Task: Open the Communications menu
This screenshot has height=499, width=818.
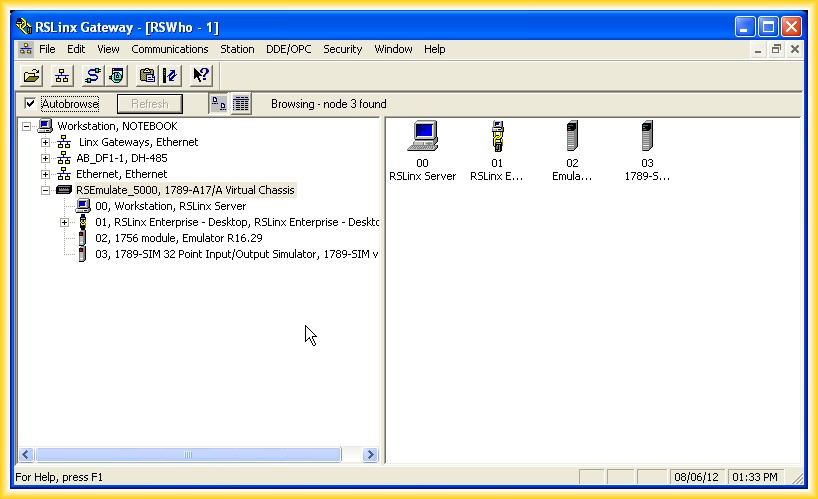Action: [x=169, y=49]
